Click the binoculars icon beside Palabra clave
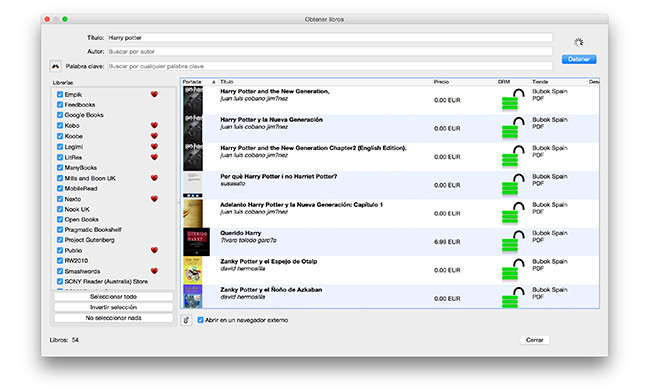Viewport: 650px width, 392px height. [x=55, y=66]
